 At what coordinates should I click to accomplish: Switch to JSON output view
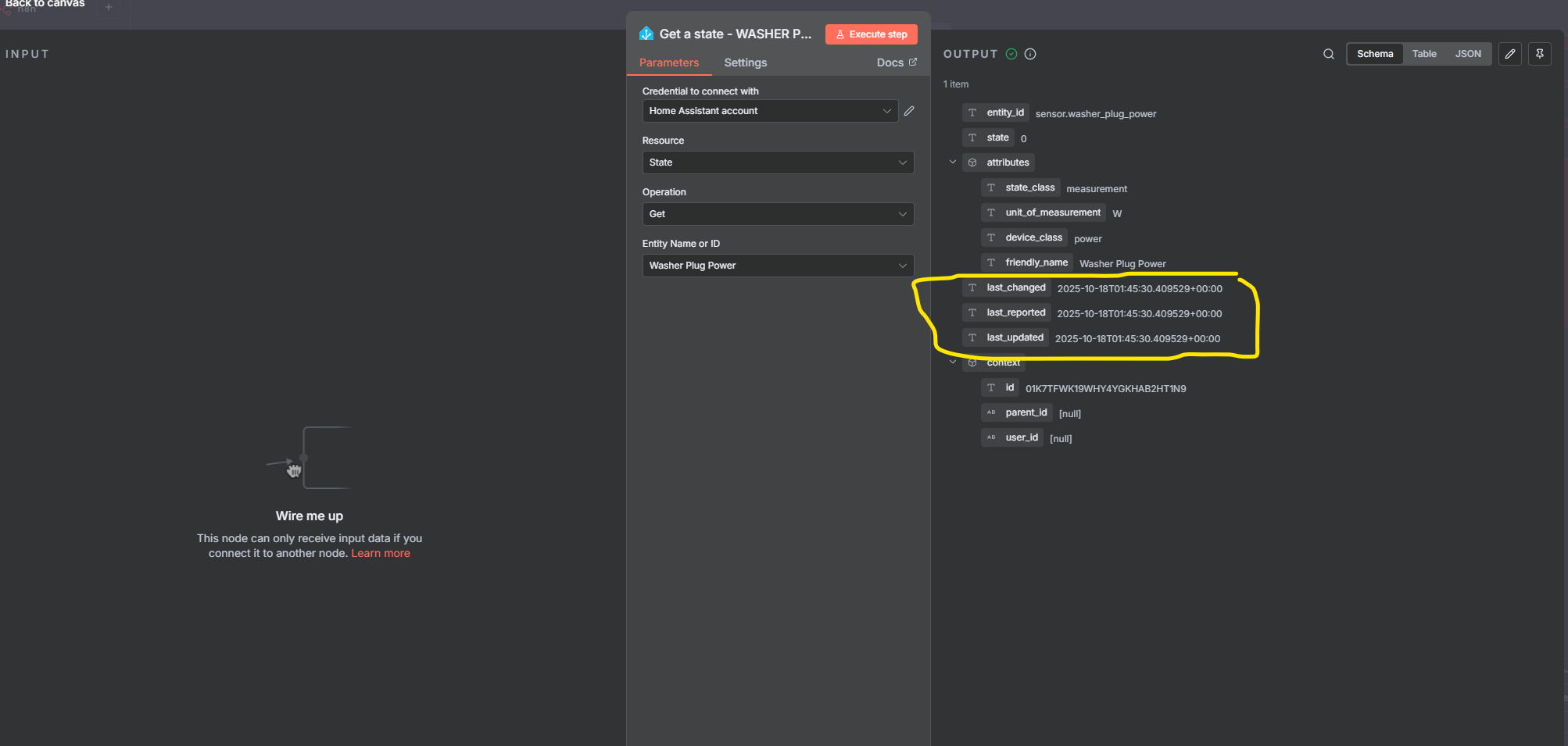pyautogui.click(x=1468, y=54)
